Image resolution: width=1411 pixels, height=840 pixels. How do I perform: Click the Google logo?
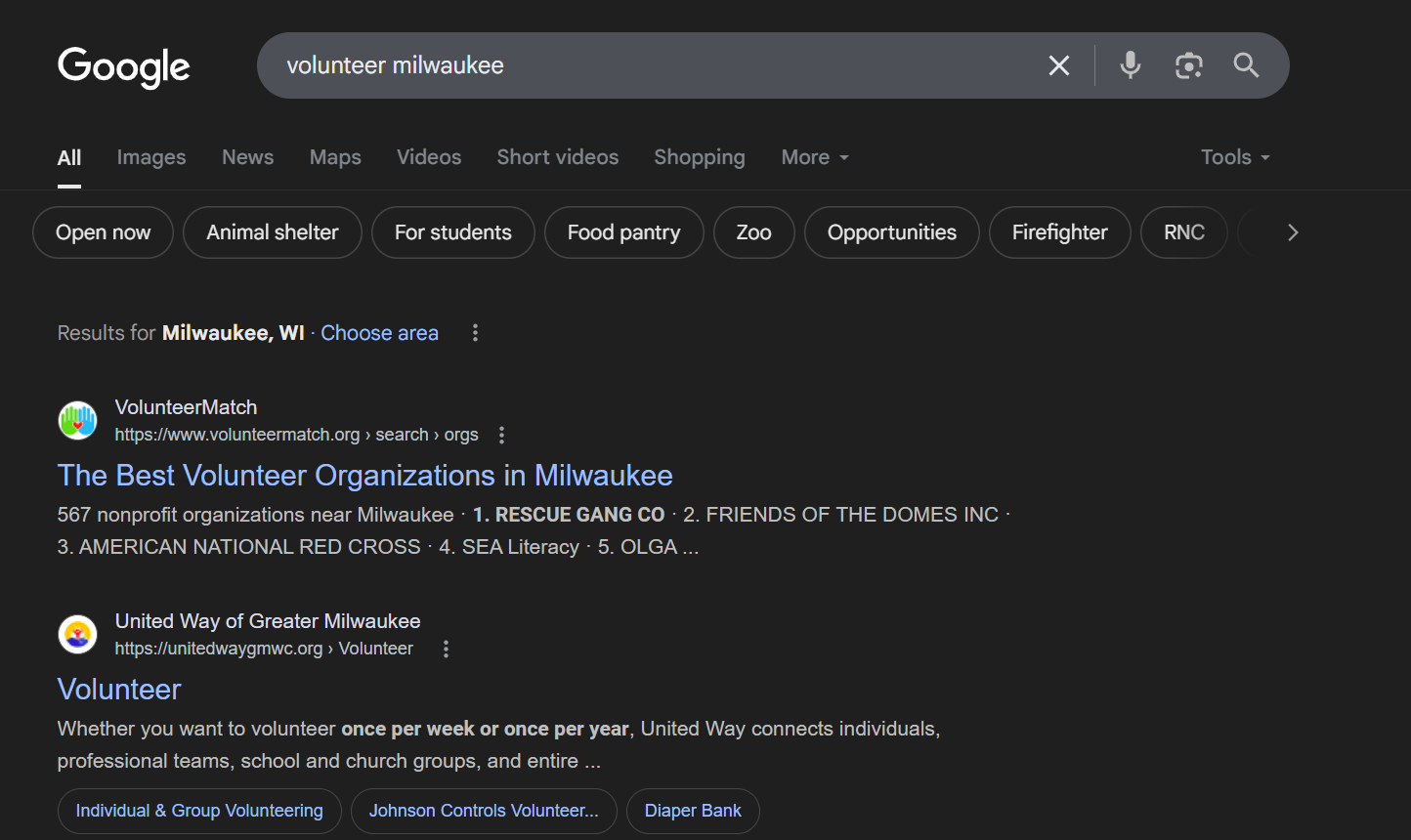[124, 66]
